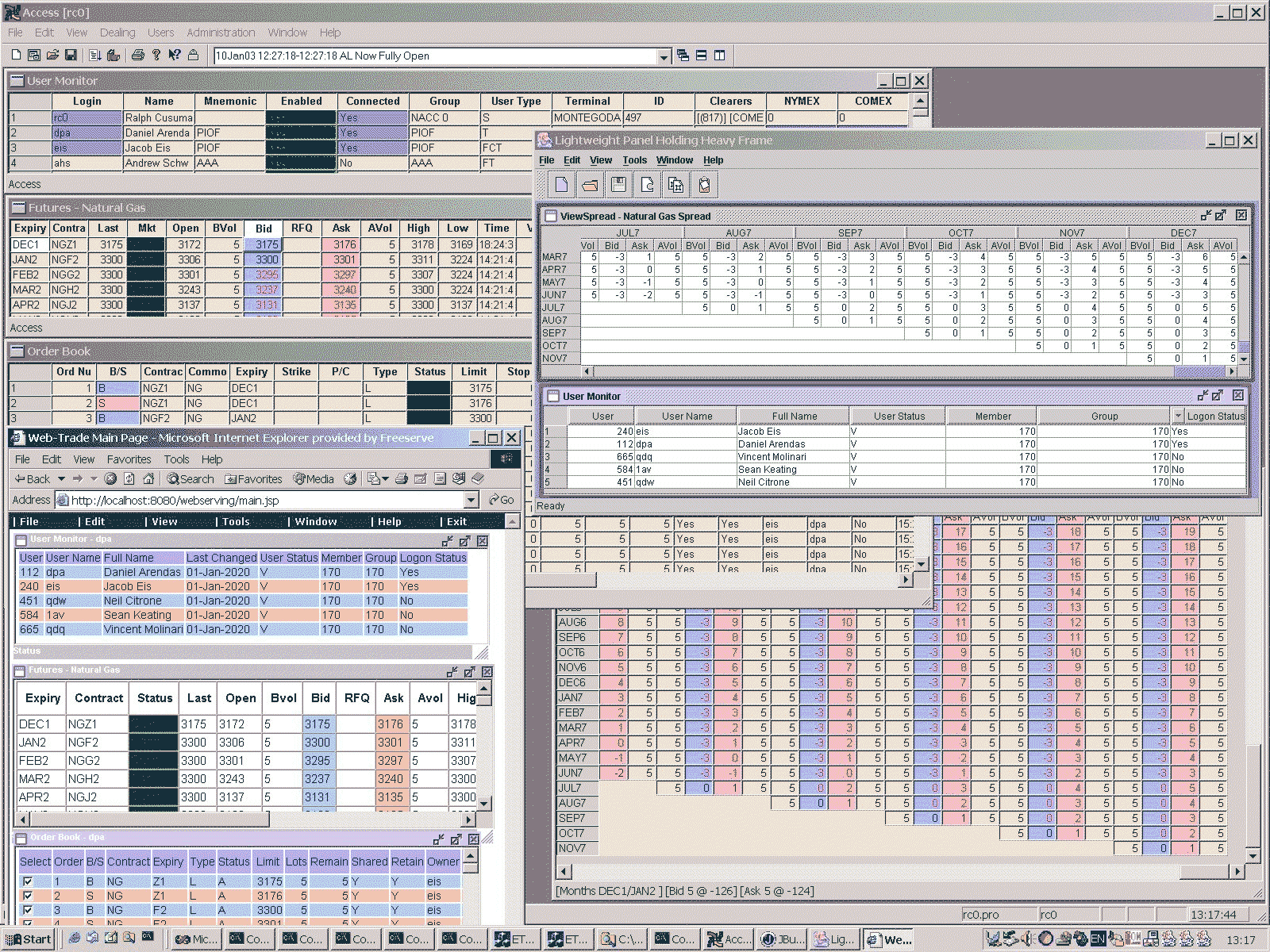This screenshot has width=1270, height=952.
Task: Click the lock icon in Access toolbar
Action: point(193,56)
